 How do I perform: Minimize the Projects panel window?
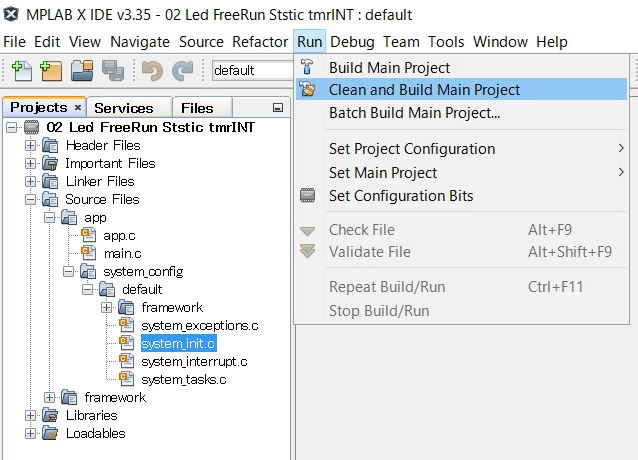pyautogui.click(x=278, y=108)
